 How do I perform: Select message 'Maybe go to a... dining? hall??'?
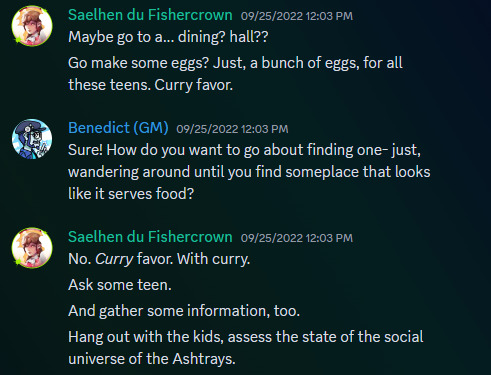coord(168,37)
